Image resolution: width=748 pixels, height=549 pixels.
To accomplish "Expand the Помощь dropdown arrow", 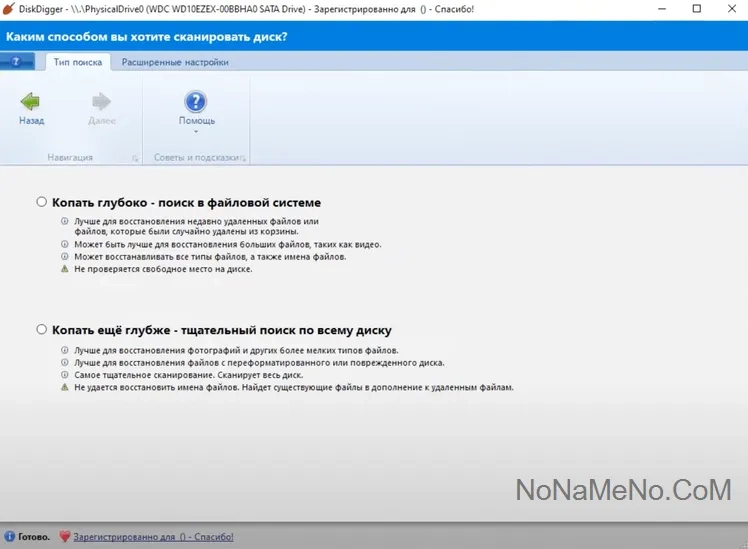I will click(196, 132).
